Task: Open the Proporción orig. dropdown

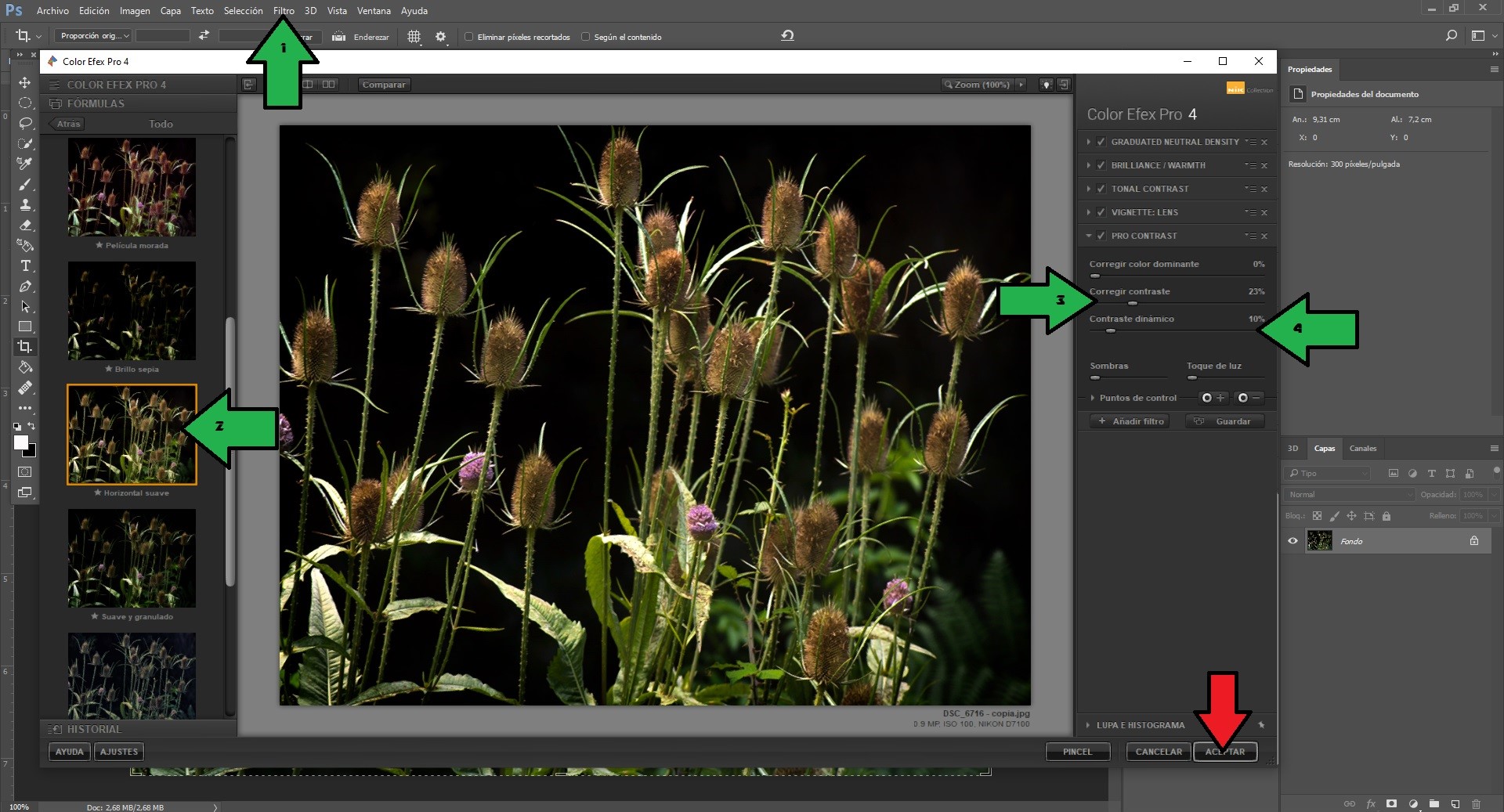Action: (92, 36)
